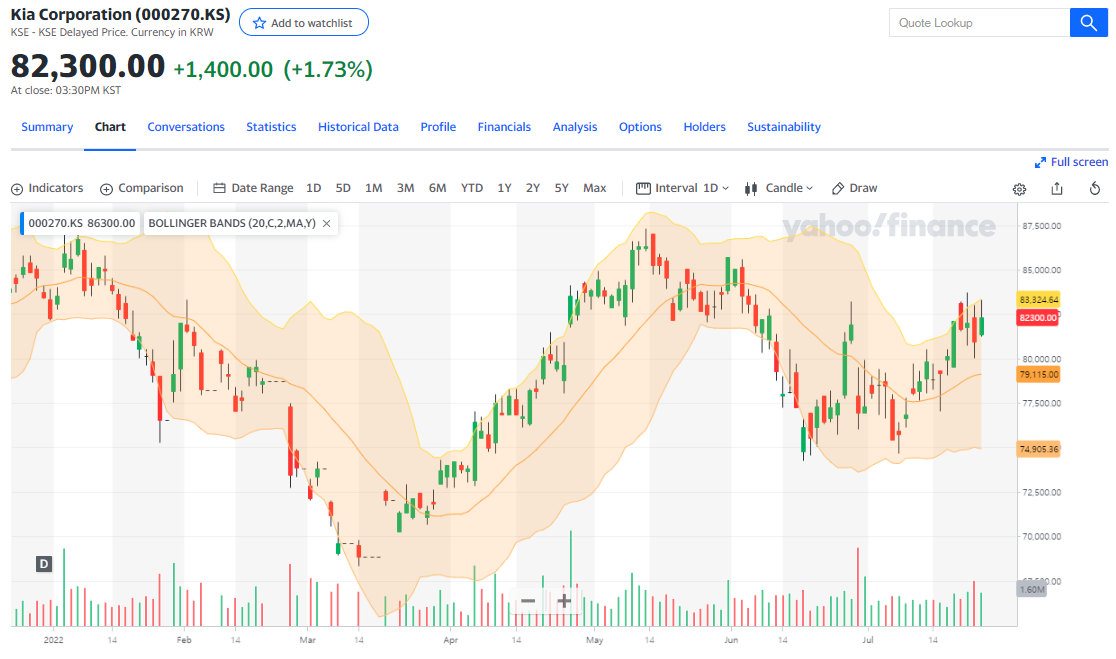
Task: Open the Options tab
Action: click(640, 127)
